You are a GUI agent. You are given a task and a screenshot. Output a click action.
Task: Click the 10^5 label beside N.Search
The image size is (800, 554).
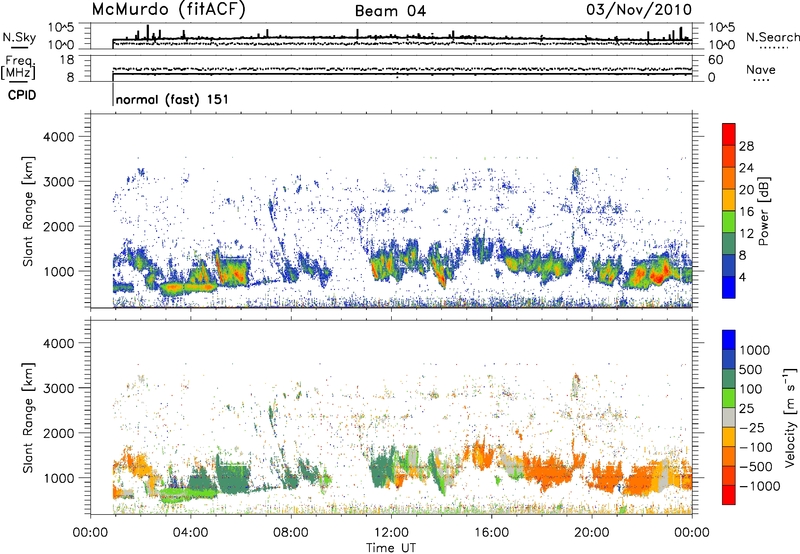(722, 27)
